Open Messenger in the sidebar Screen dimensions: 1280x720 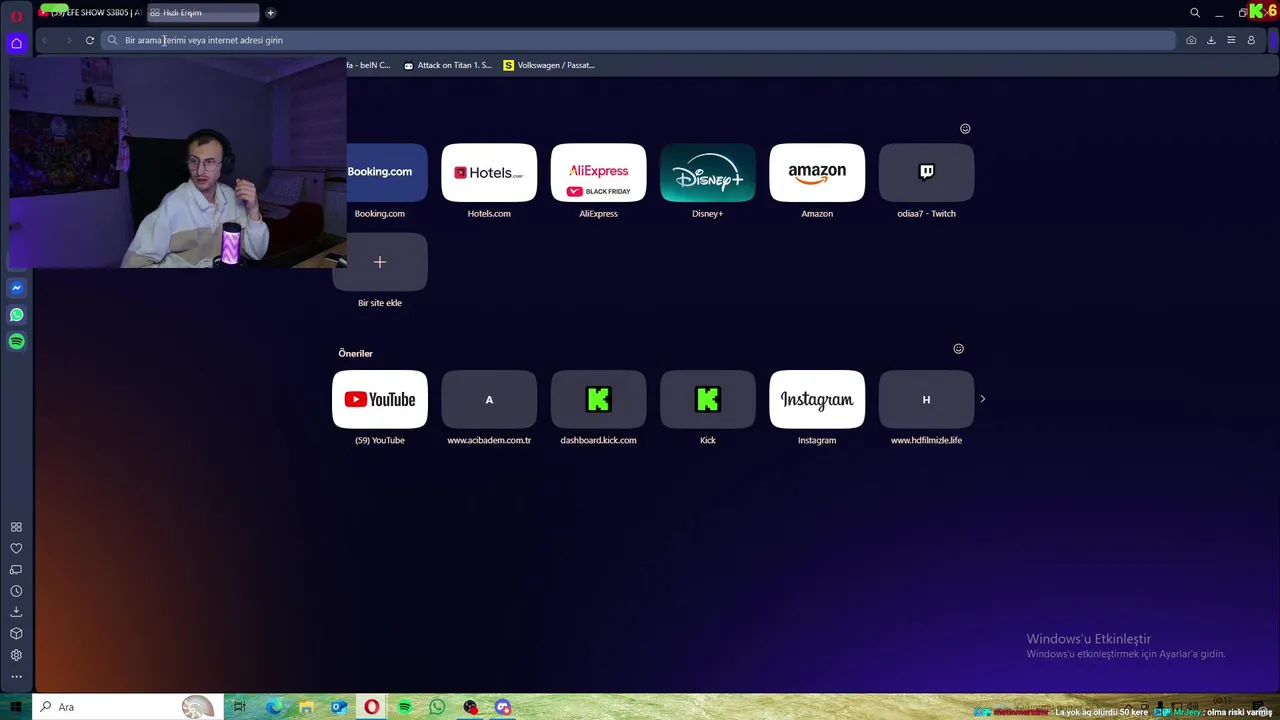16,288
